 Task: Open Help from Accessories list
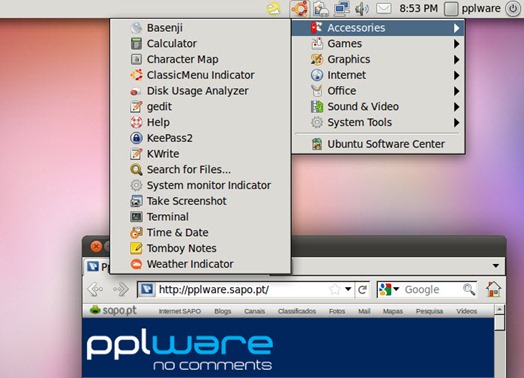point(201,122)
